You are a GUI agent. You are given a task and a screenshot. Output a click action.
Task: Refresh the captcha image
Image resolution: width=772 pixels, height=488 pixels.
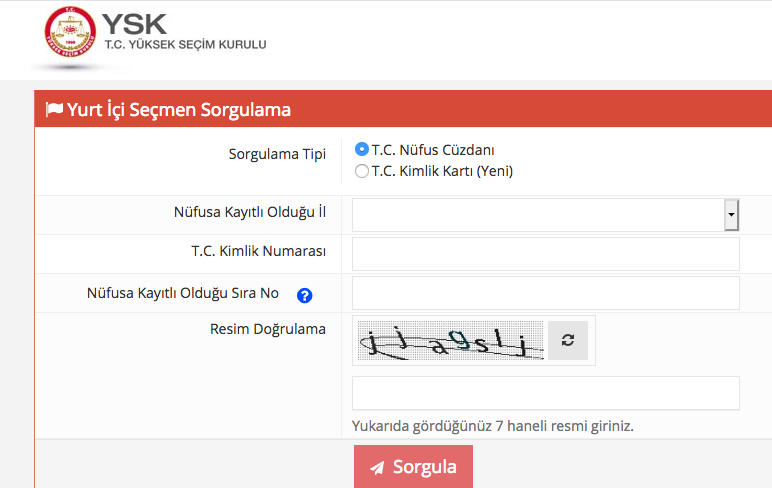568,340
